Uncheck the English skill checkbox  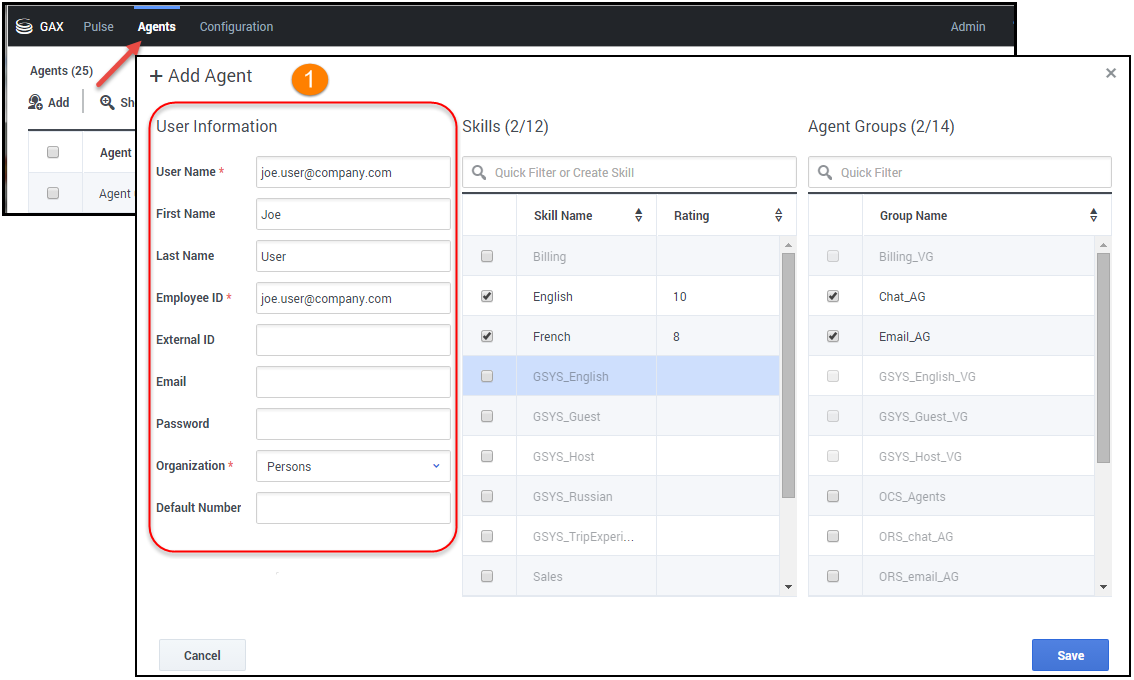pyautogui.click(x=487, y=297)
